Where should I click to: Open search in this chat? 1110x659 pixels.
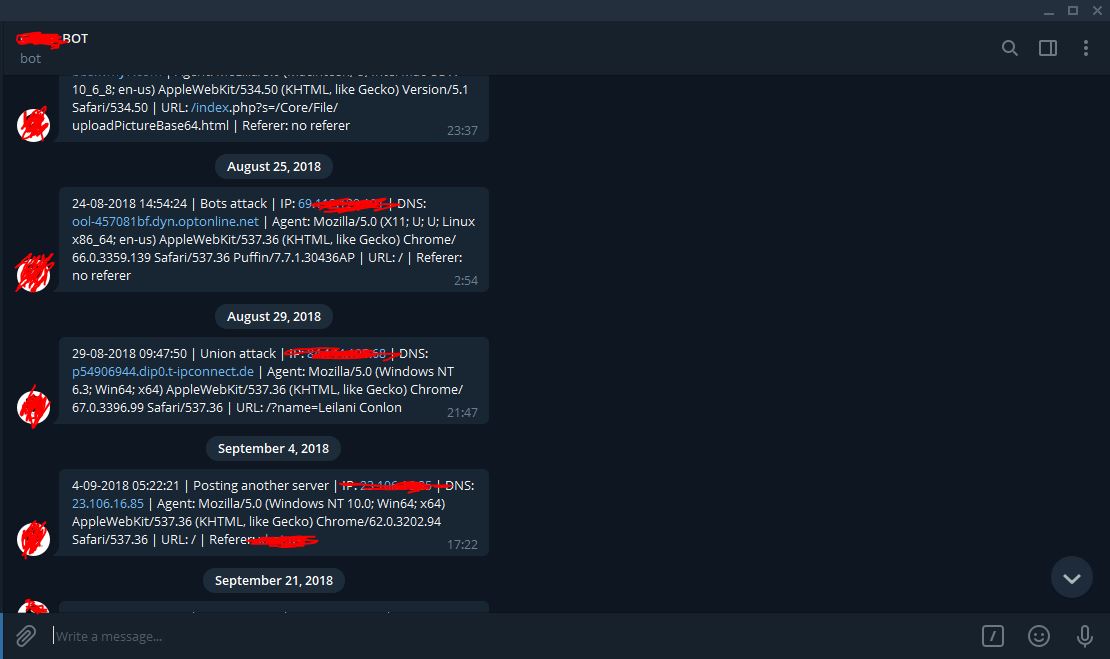tap(1009, 48)
